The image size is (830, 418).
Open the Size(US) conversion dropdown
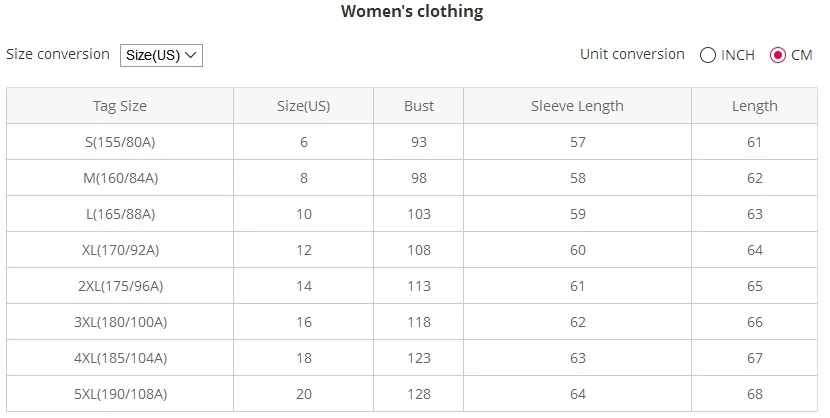(x=161, y=55)
